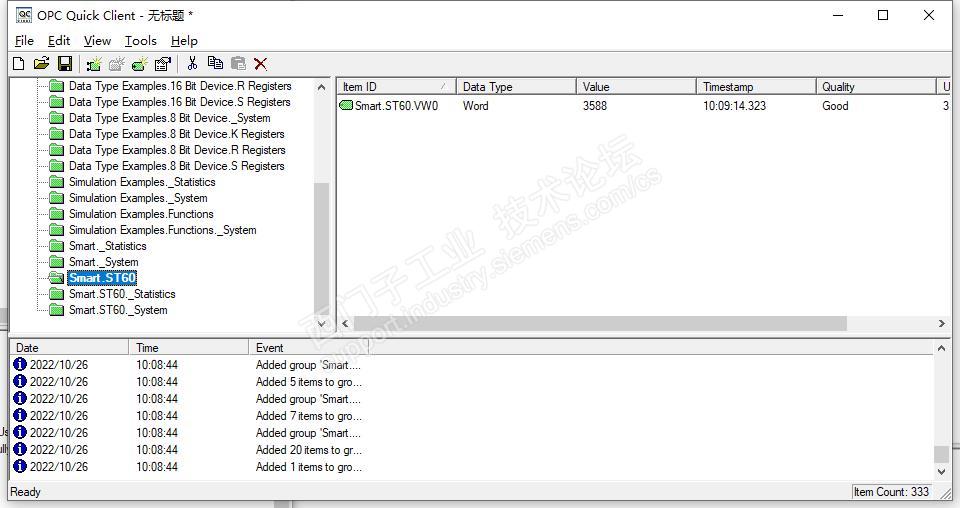The height and width of the screenshot is (508, 960).
Task: Click the 'Added 7 items to gro...' event
Action: click(x=309, y=416)
